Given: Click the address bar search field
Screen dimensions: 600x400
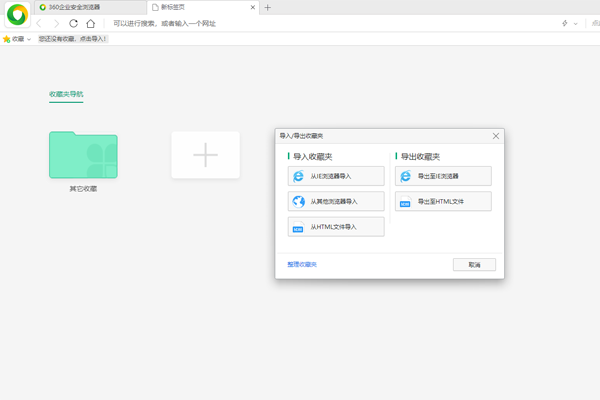Looking at the screenshot, I should pos(329,23).
